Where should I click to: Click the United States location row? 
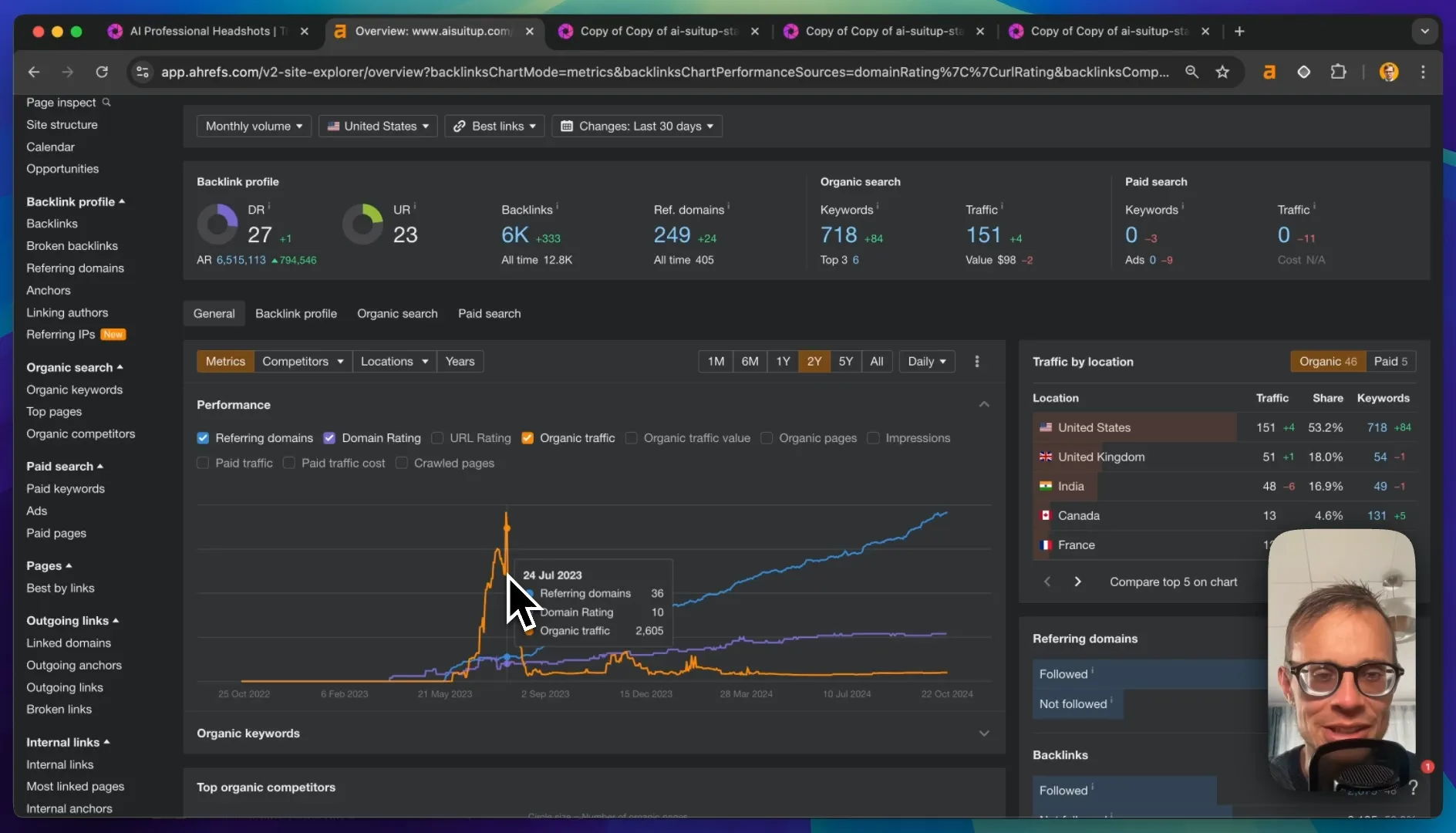1225,427
